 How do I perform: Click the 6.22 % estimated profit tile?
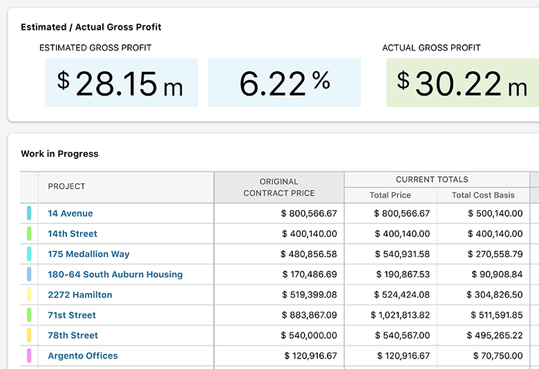[x=284, y=83]
